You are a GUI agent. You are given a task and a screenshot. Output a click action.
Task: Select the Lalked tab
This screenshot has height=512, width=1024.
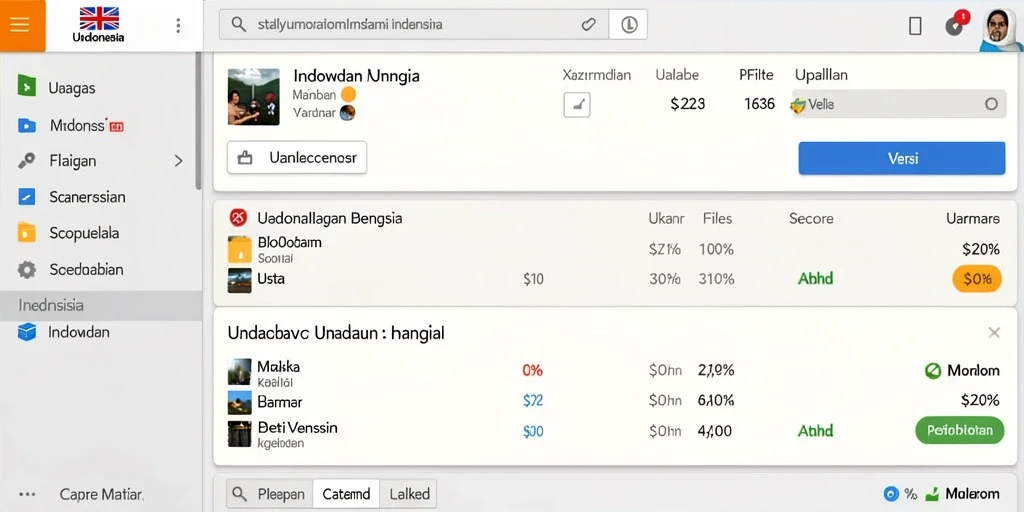[x=409, y=494]
